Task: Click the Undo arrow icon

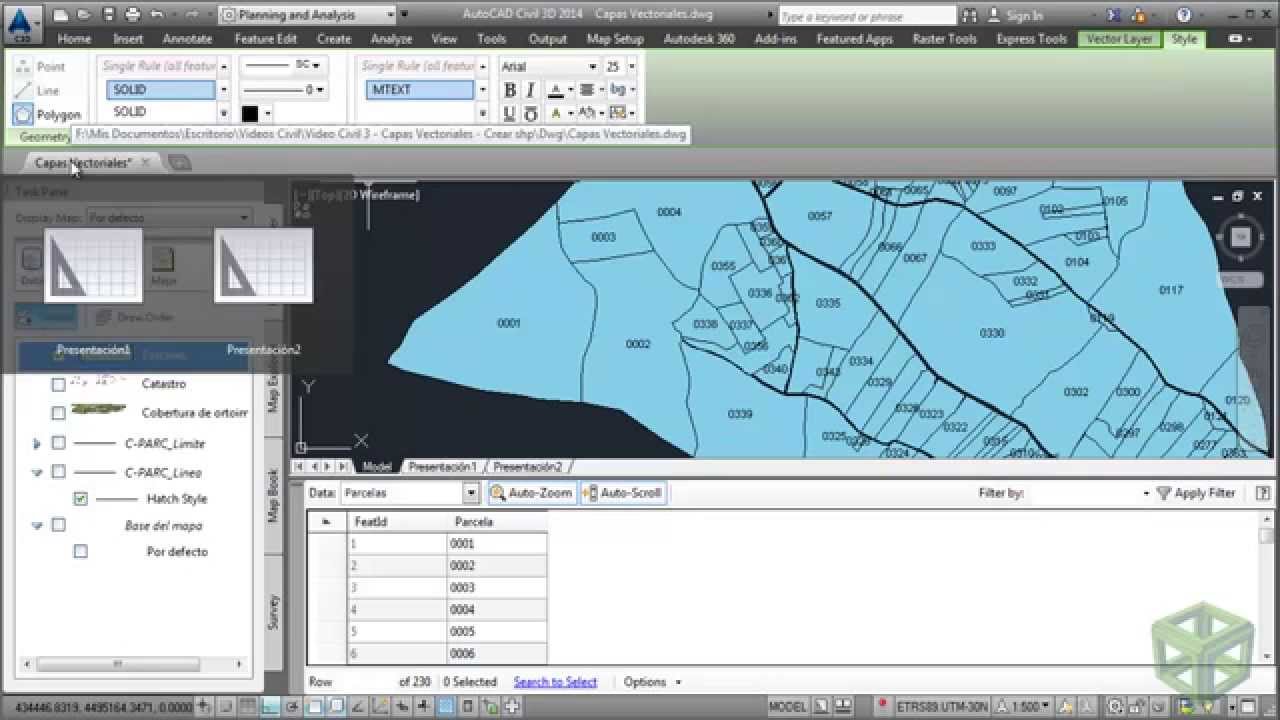Action: pyautogui.click(x=157, y=15)
